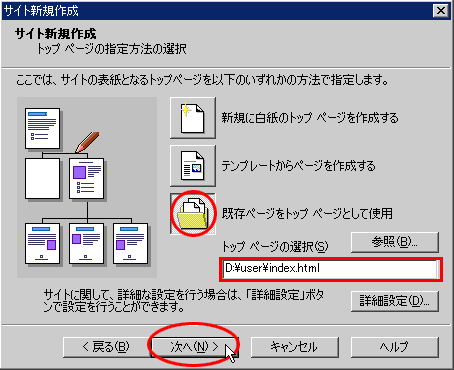Click the 既存ページをトップページとして使用 label
The height and width of the screenshot is (370, 454).
(x=307, y=214)
